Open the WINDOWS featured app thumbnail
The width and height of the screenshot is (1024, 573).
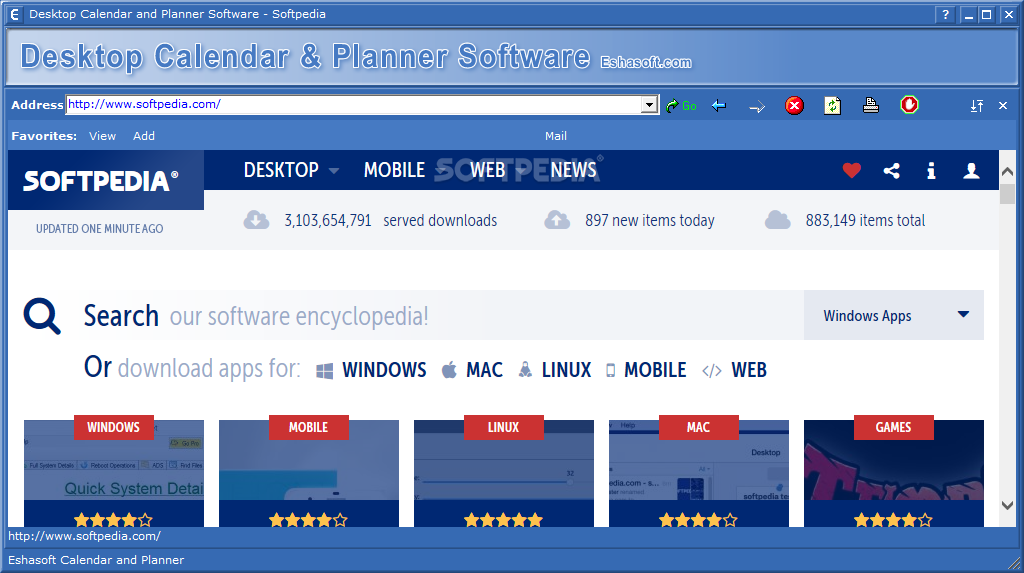click(114, 473)
